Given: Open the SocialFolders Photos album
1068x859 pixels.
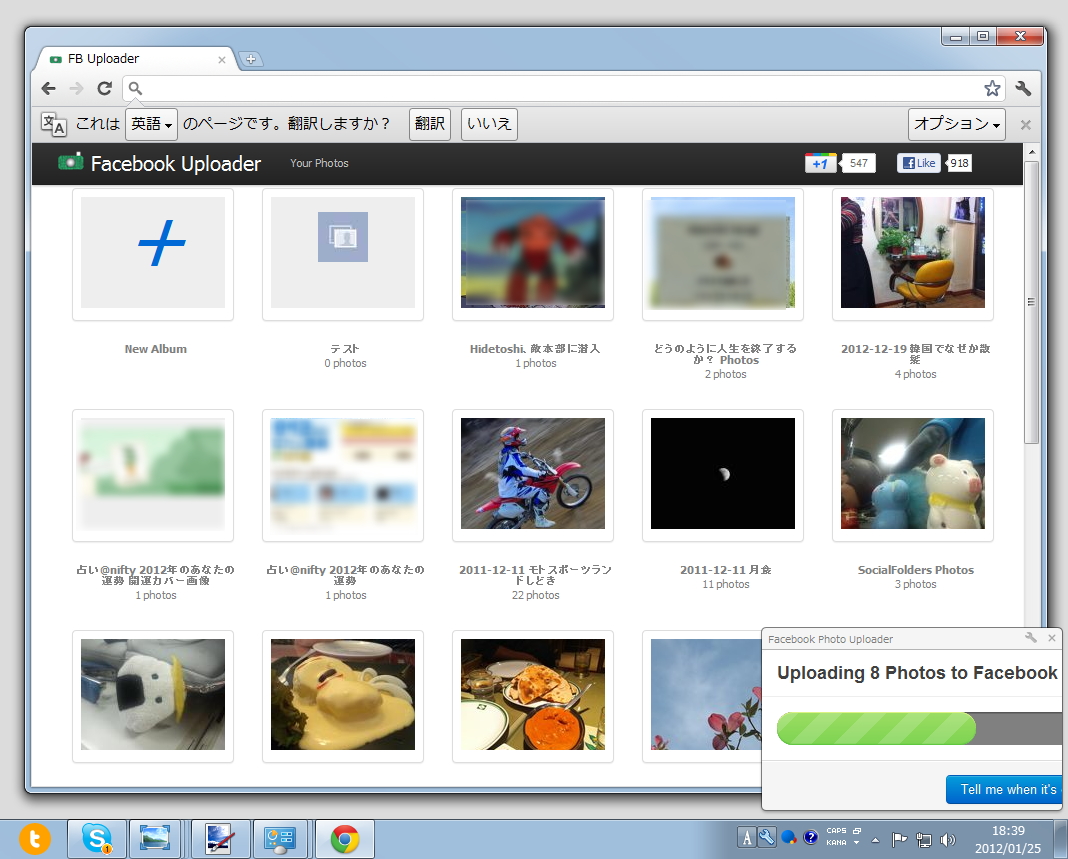Looking at the screenshot, I should 913,473.
